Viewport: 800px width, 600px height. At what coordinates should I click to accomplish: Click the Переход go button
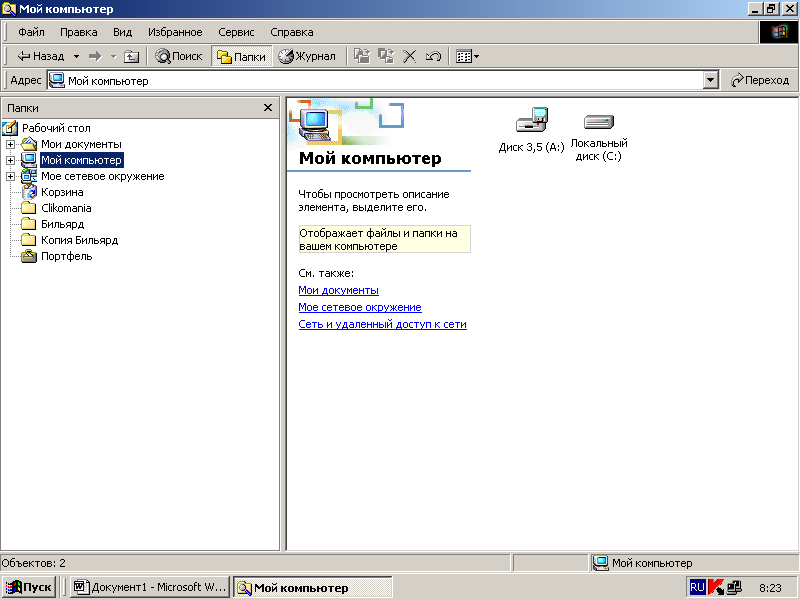(x=760, y=80)
